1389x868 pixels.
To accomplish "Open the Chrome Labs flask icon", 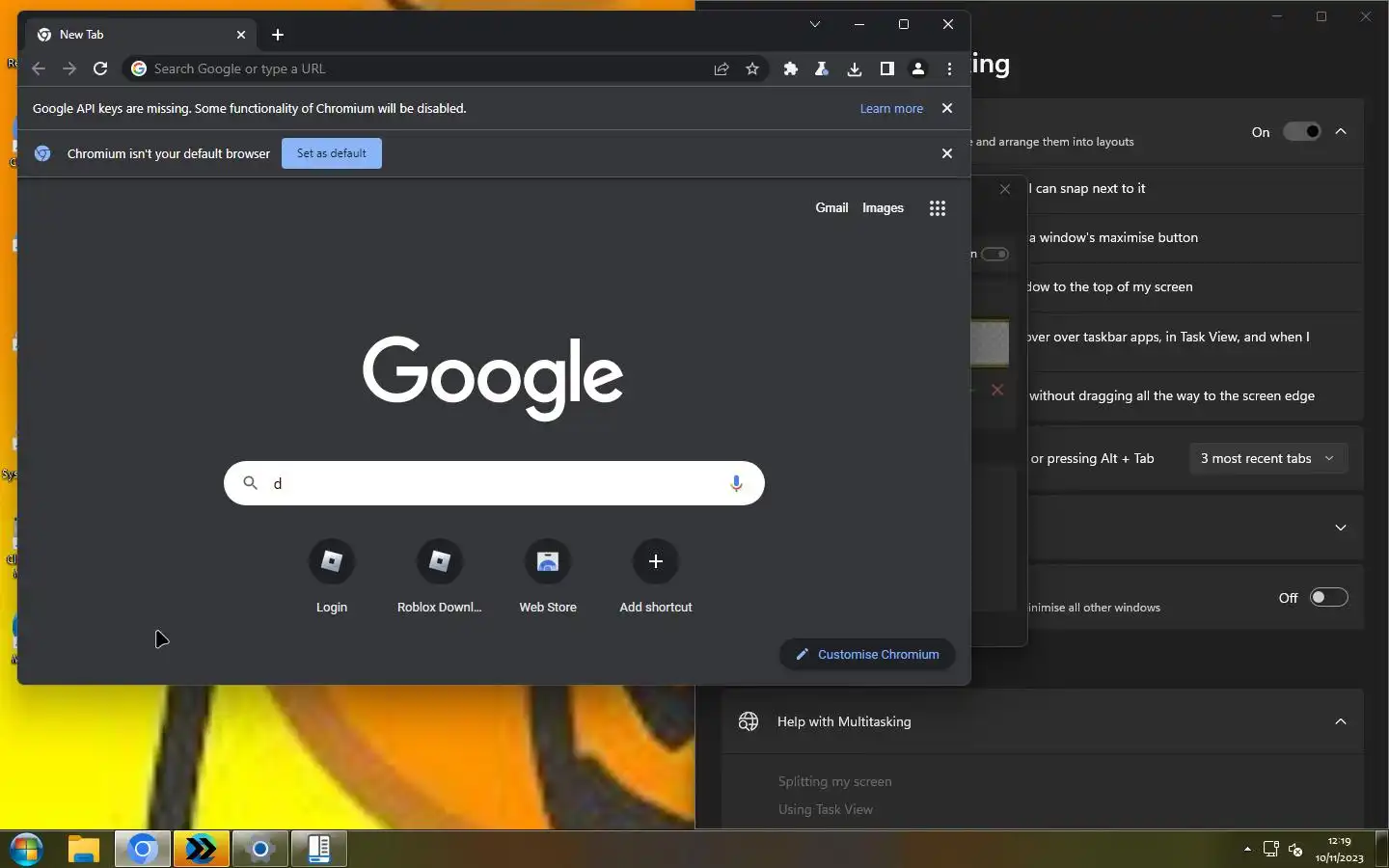I will (822, 68).
